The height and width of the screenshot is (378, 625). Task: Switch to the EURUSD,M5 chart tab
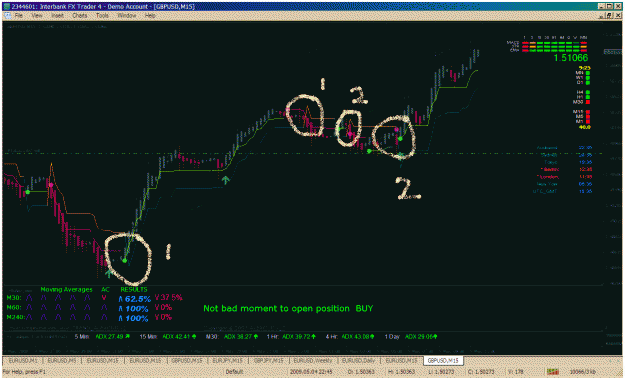tap(62, 360)
